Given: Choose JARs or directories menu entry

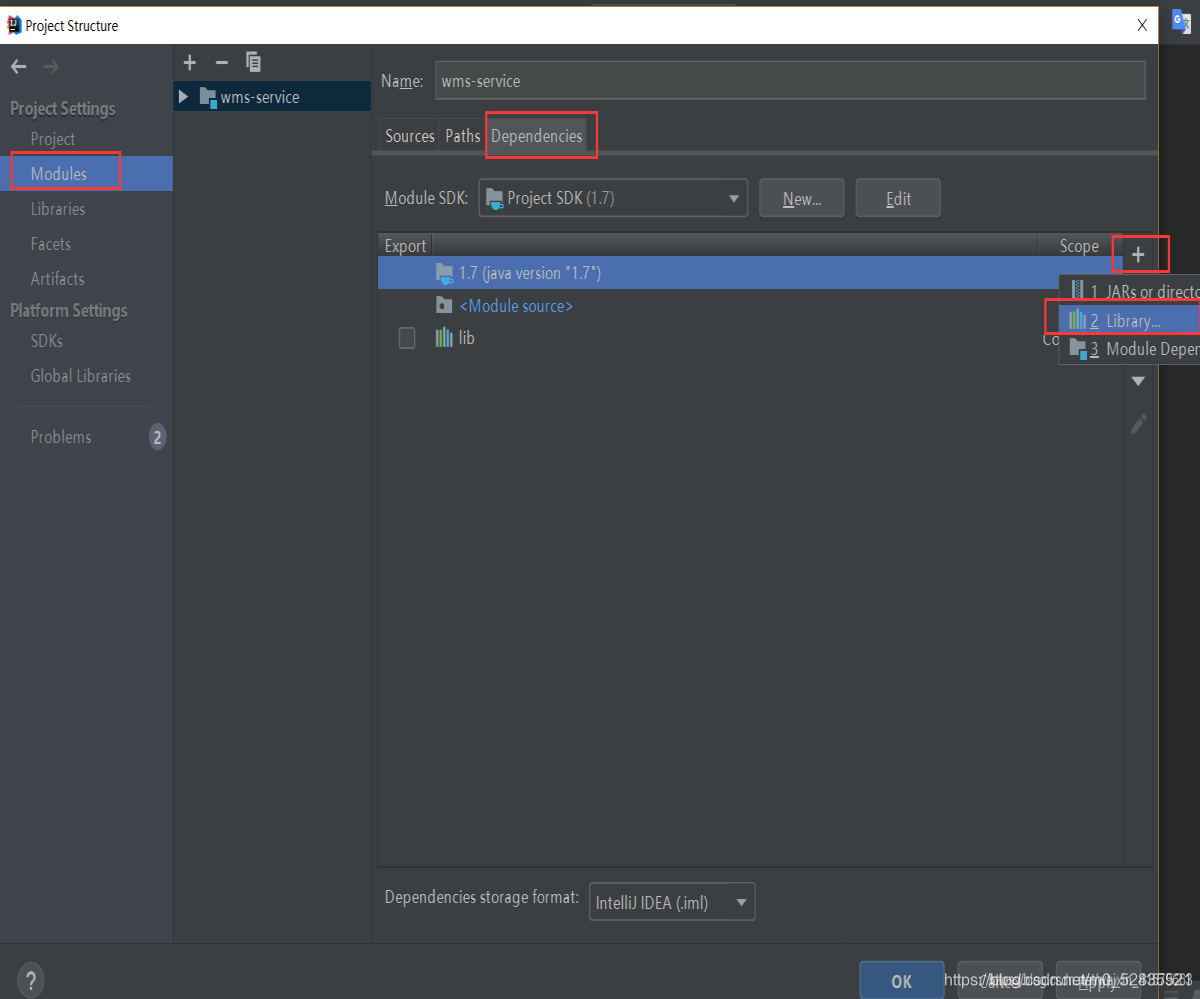Looking at the screenshot, I should [1130, 291].
